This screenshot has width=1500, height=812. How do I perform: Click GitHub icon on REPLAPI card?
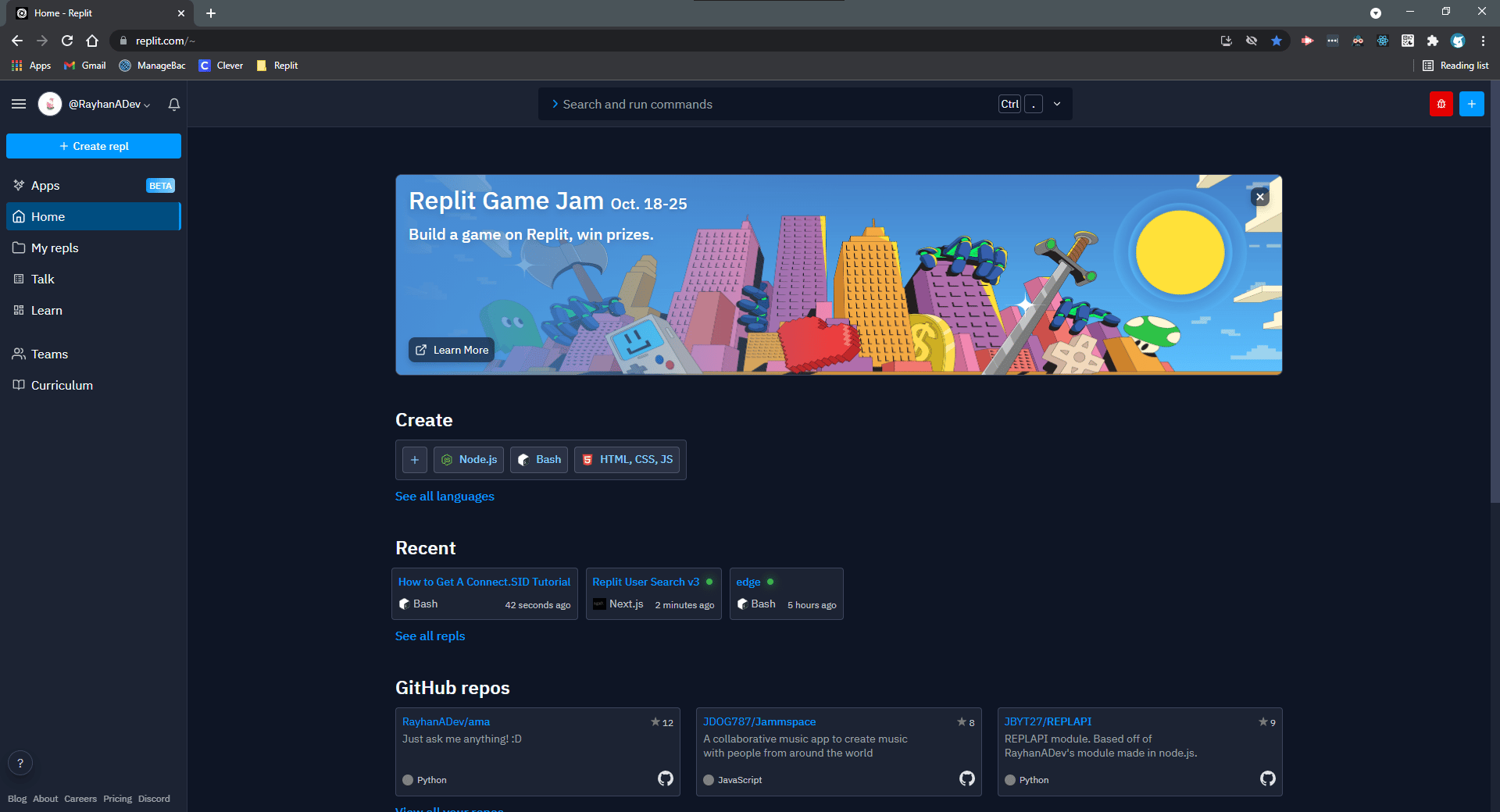1268,778
